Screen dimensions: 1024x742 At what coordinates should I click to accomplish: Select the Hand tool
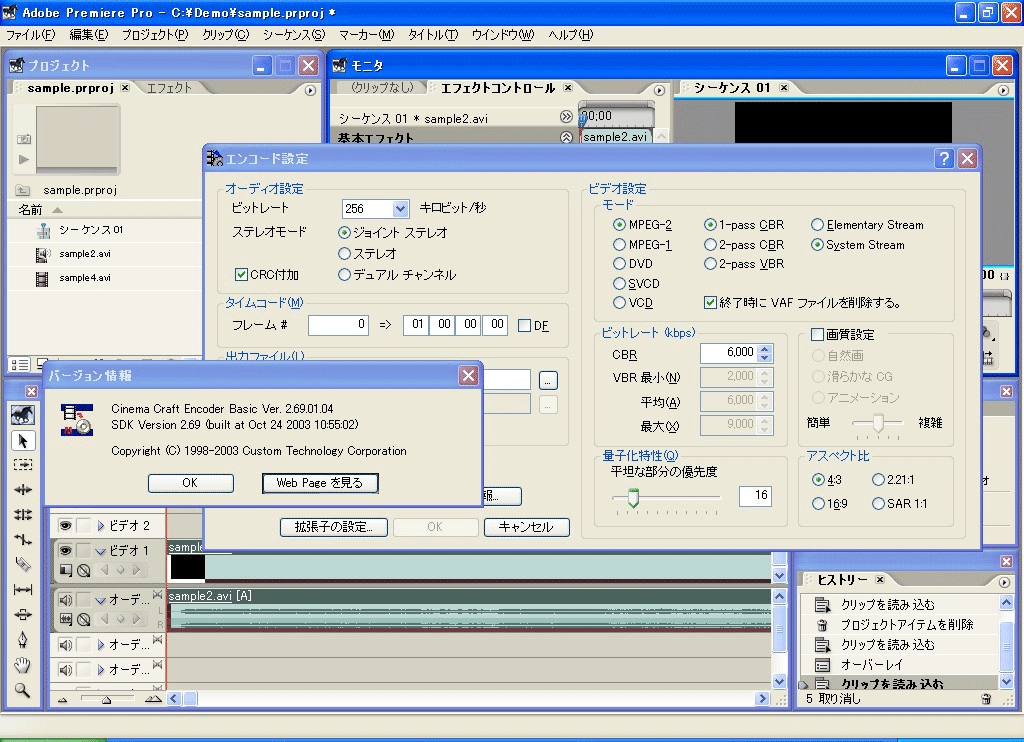[x=23, y=665]
